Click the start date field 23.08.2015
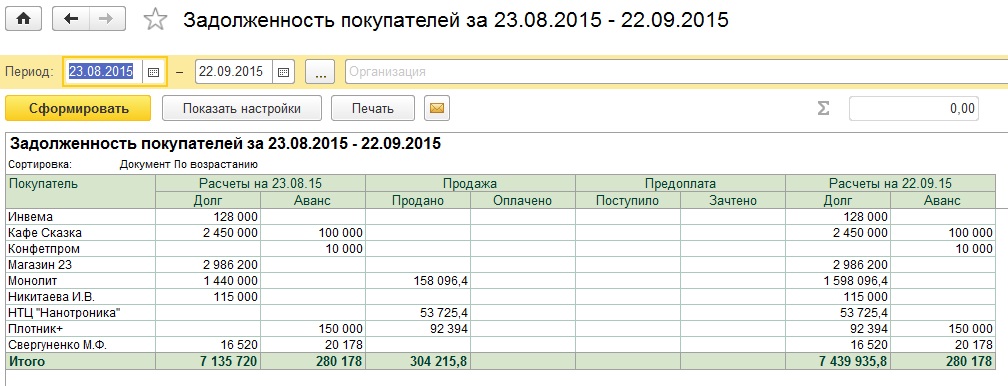This screenshot has width=1008, height=386. [x=103, y=72]
